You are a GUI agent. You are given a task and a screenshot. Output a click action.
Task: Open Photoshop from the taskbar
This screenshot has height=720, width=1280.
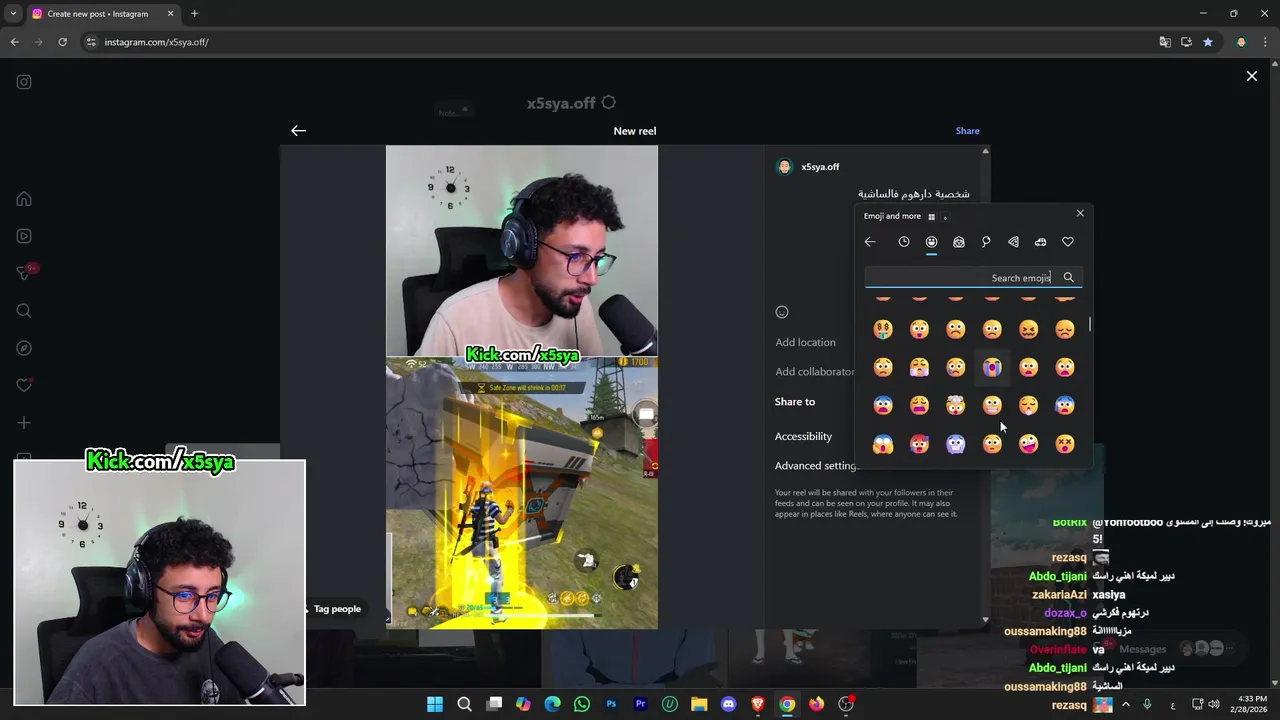tap(611, 704)
